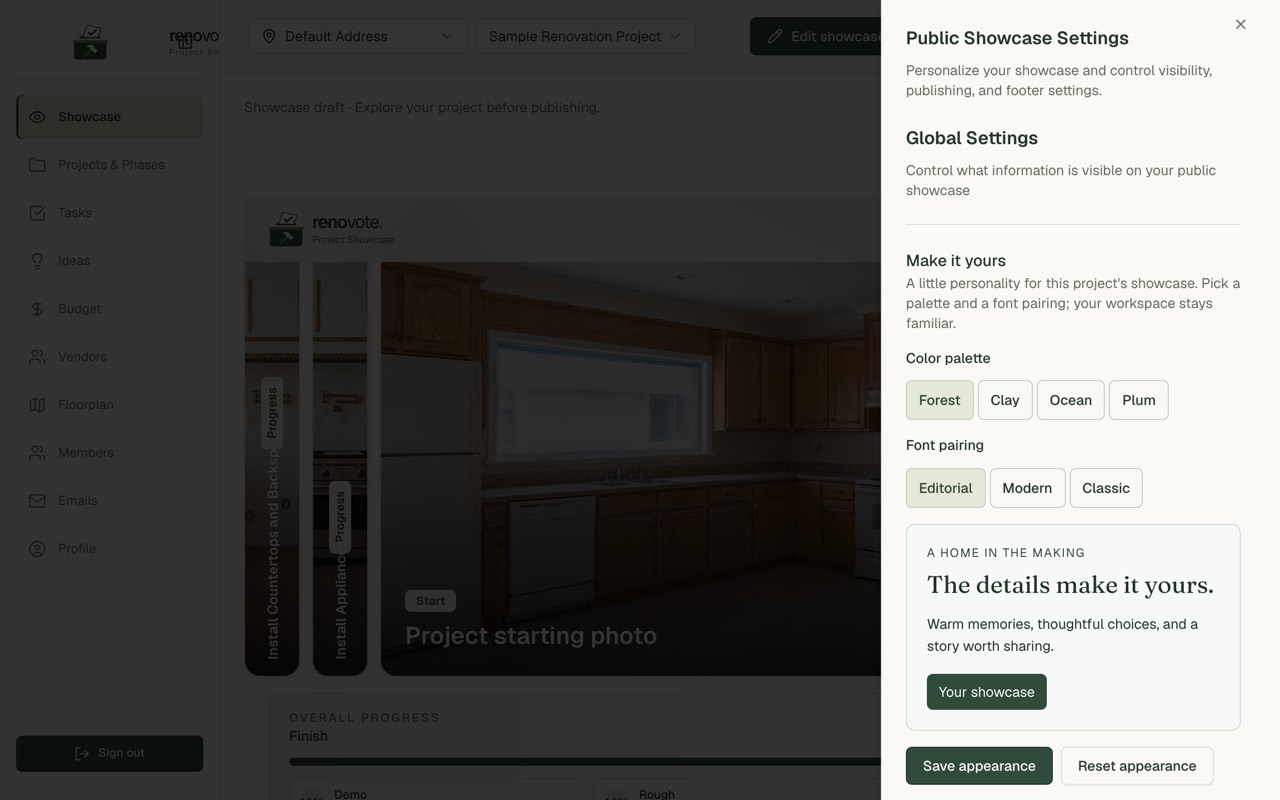
Task: Select the Clay color palette
Action: pyautogui.click(x=1005, y=400)
